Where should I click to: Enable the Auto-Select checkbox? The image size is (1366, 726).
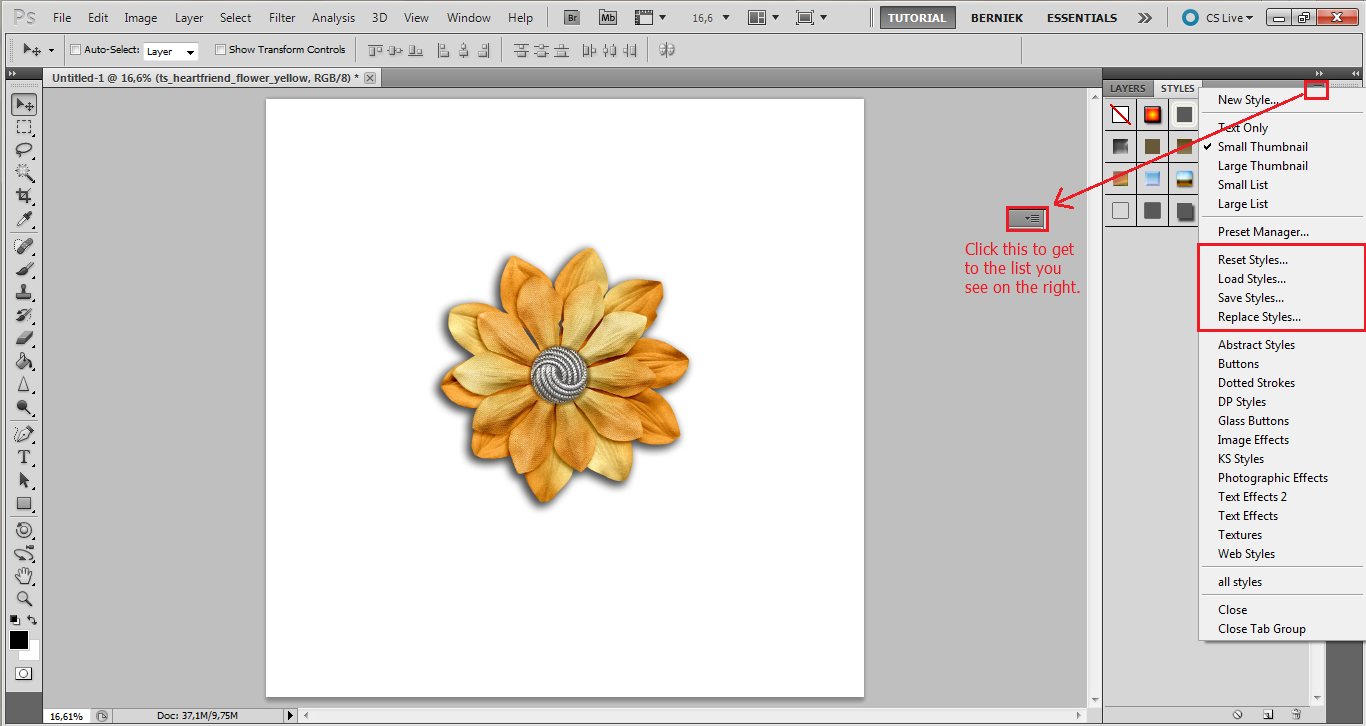[x=74, y=49]
